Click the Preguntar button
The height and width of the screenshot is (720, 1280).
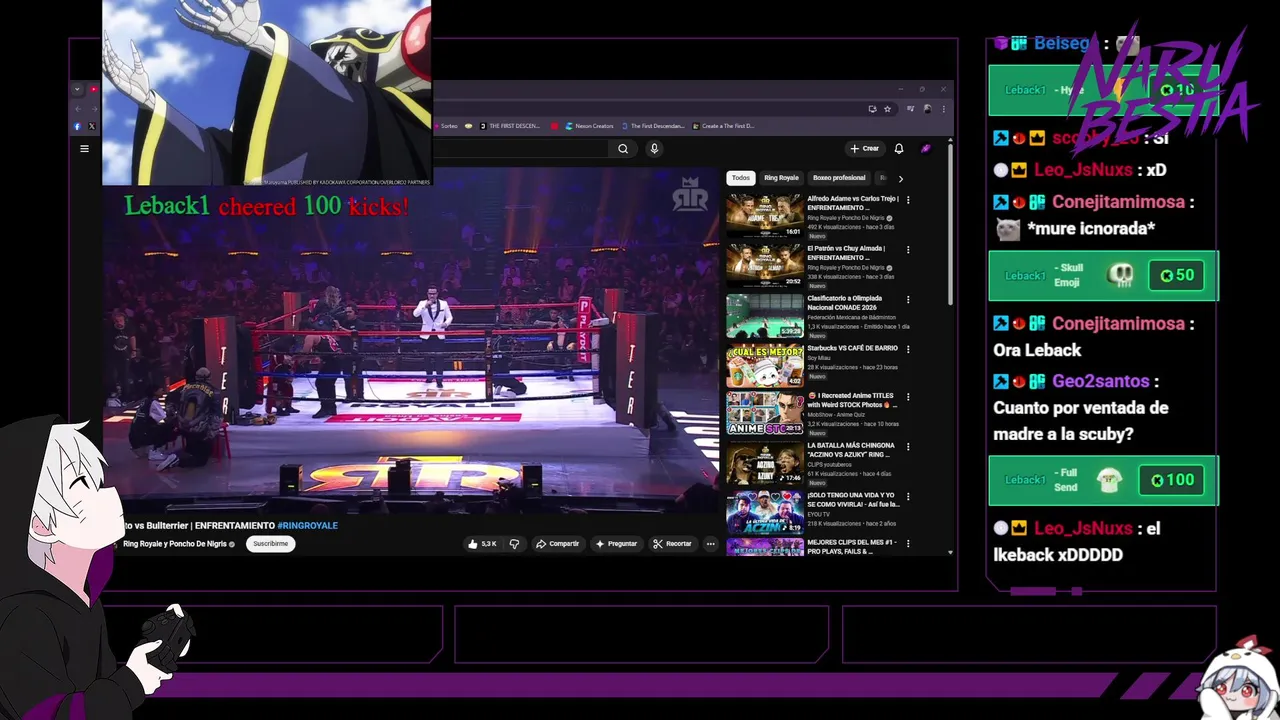click(x=616, y=544)
